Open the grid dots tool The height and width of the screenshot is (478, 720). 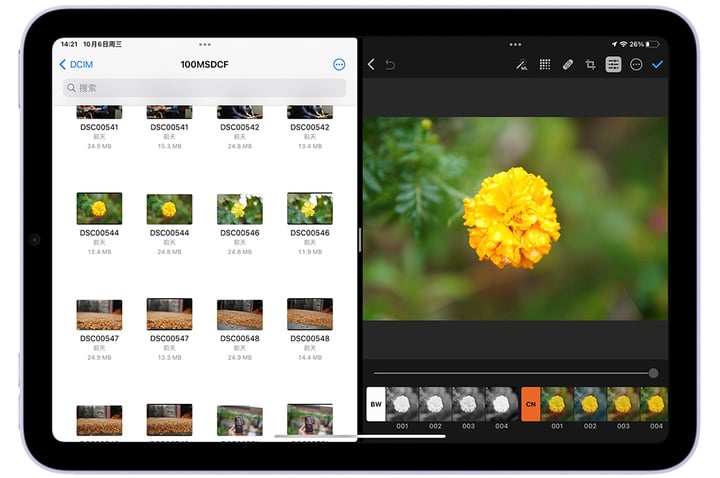pos(545,65)
